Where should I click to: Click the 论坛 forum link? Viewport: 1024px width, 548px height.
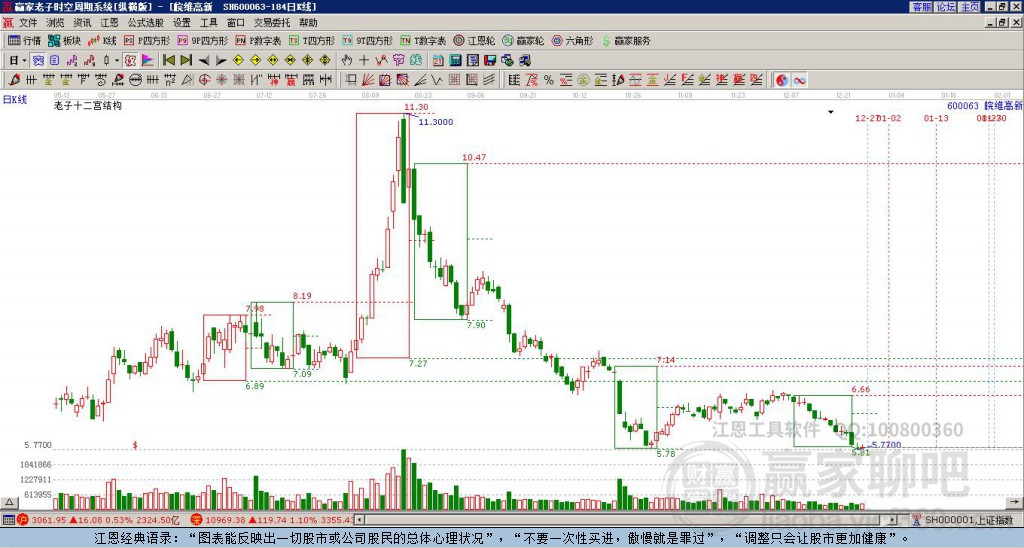(x=945, y=7)
